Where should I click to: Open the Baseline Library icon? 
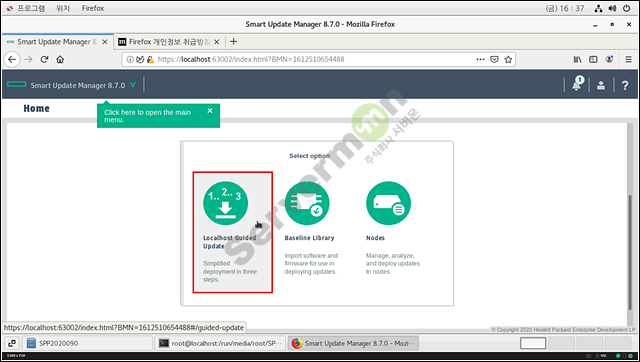click(x=307, y=203)
